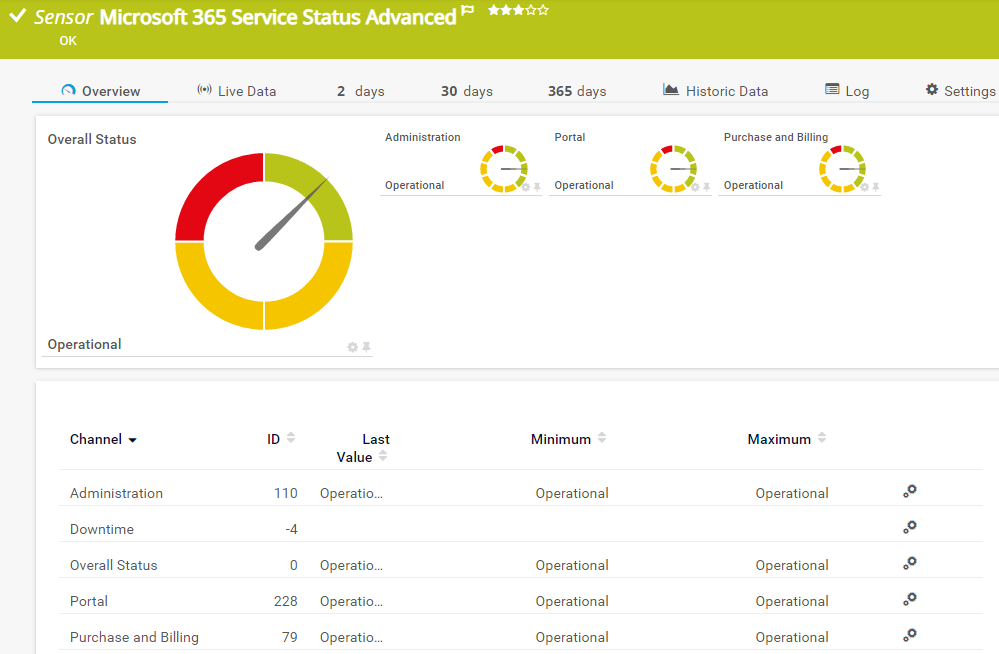Open the Historic Data tab
This screenshot has width=999, height=654.
click(x=715, y=91)
